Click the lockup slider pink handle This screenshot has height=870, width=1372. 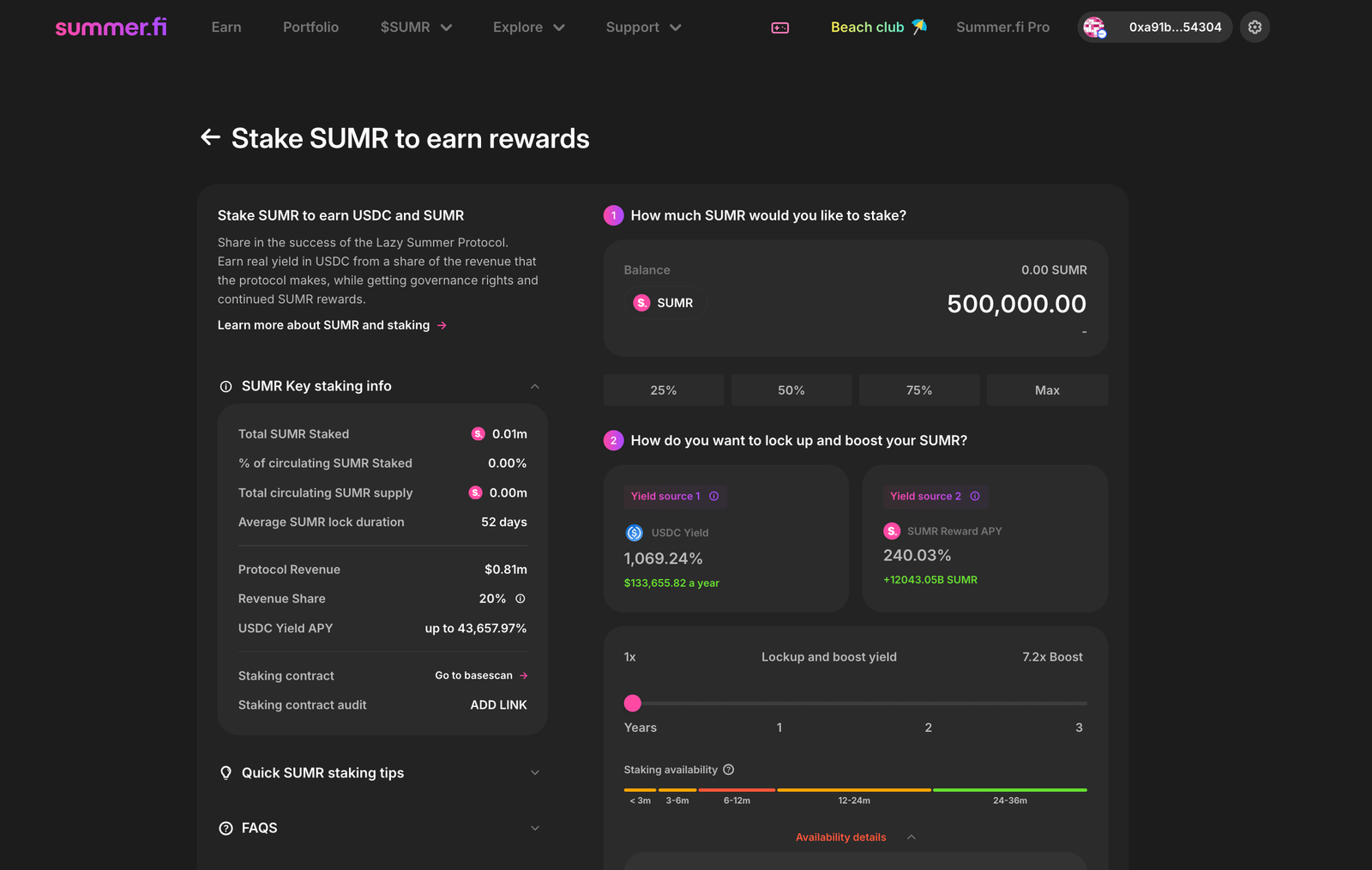click(x=633, y=704)
